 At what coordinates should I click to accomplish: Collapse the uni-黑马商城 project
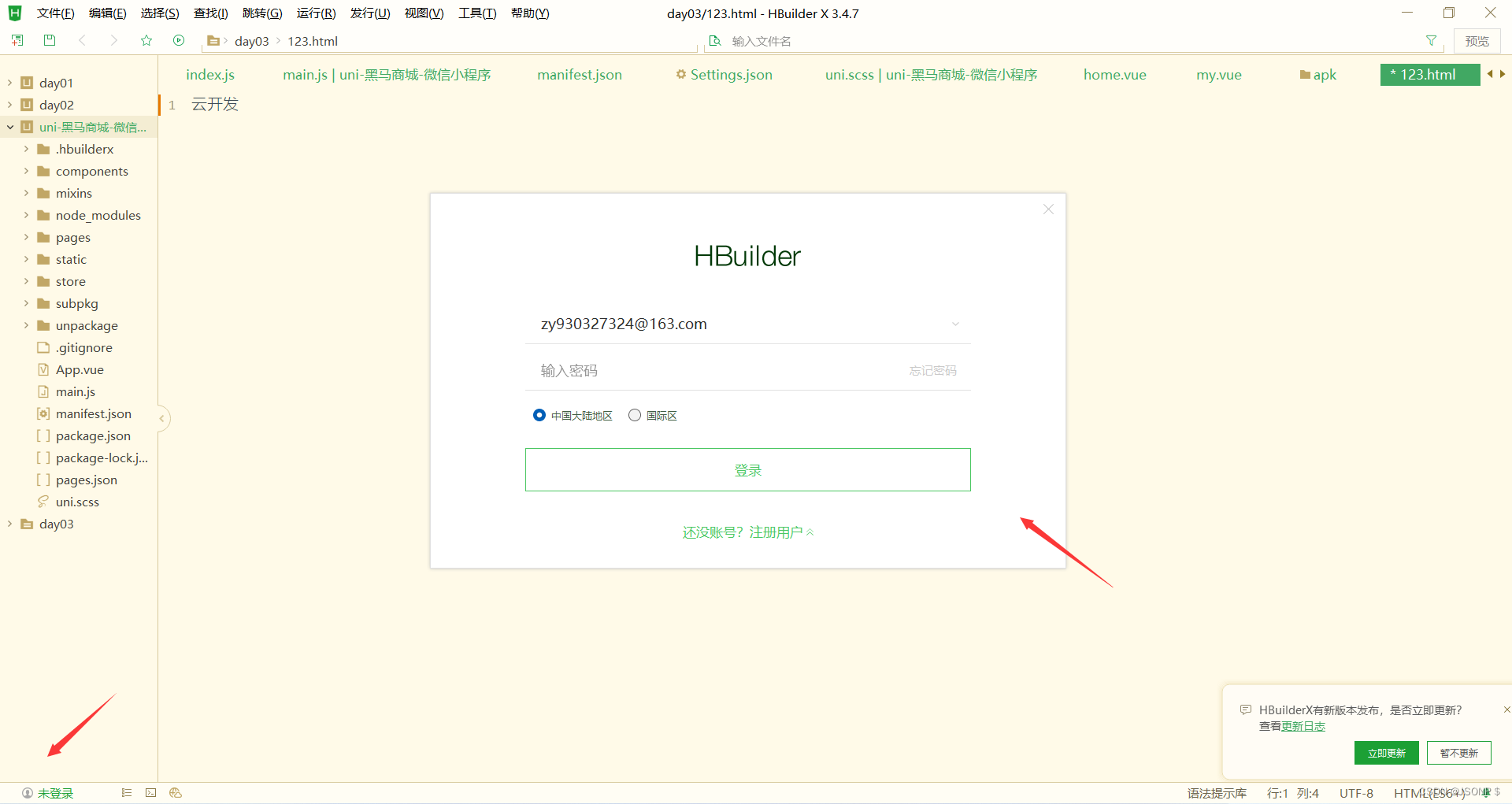[9, 127]
